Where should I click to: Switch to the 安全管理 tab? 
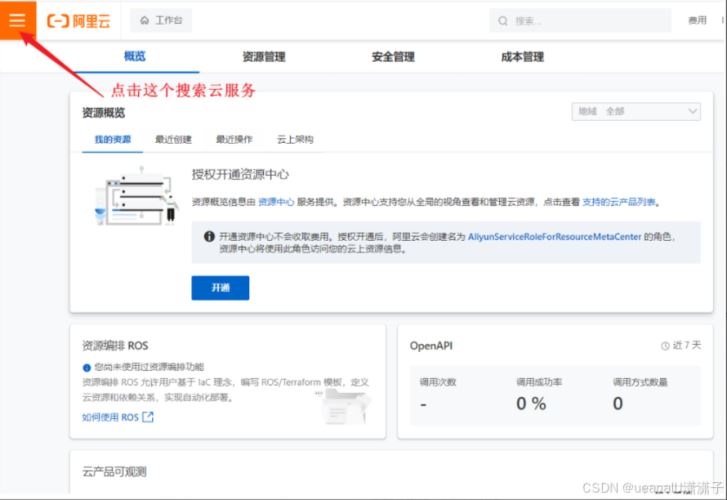[x=393, y=57]
